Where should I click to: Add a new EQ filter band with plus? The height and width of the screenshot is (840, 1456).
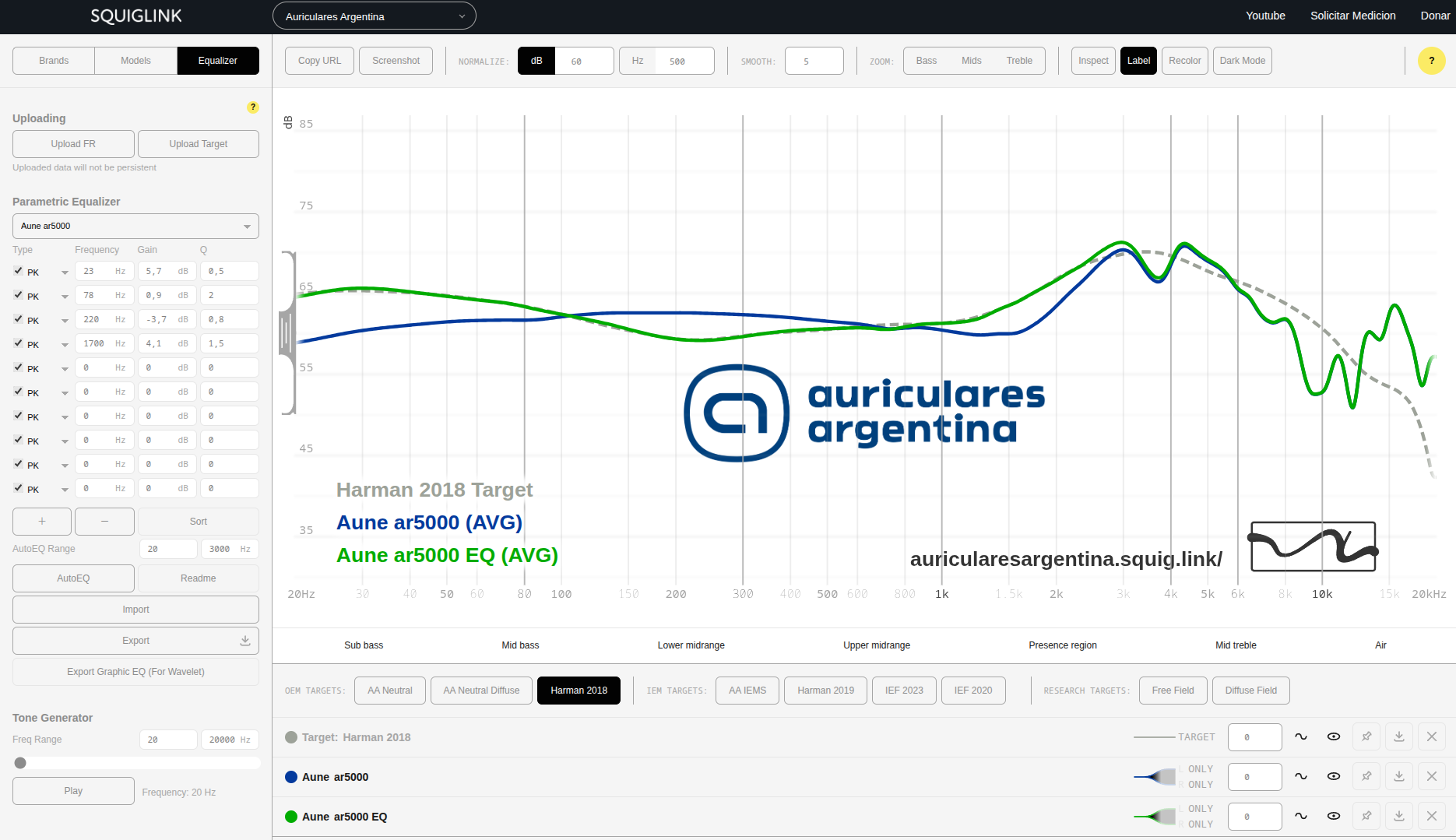[42, 522]
